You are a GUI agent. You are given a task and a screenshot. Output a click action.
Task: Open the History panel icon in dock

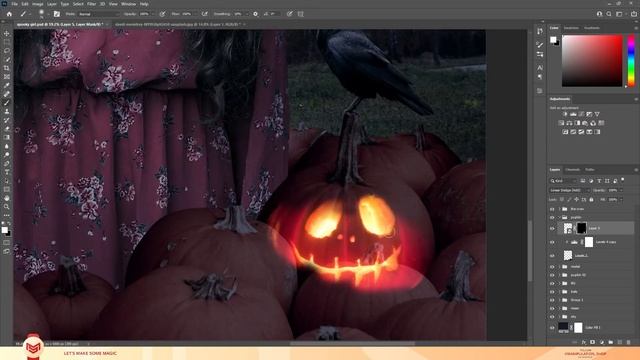coord(540,31)
